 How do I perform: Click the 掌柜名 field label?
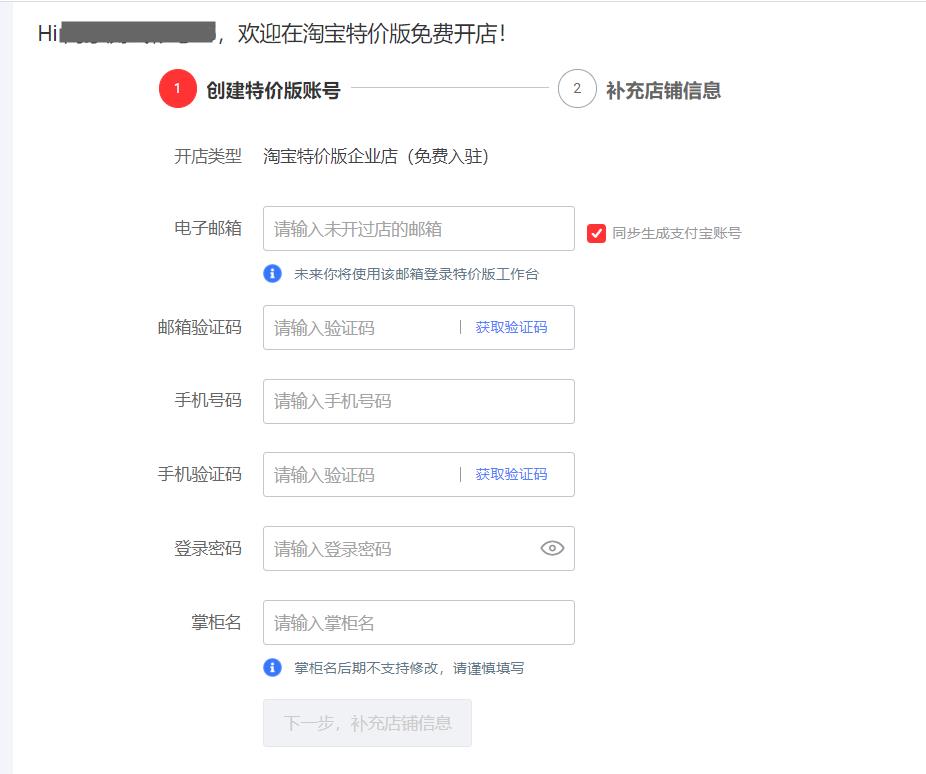(216, 622)
